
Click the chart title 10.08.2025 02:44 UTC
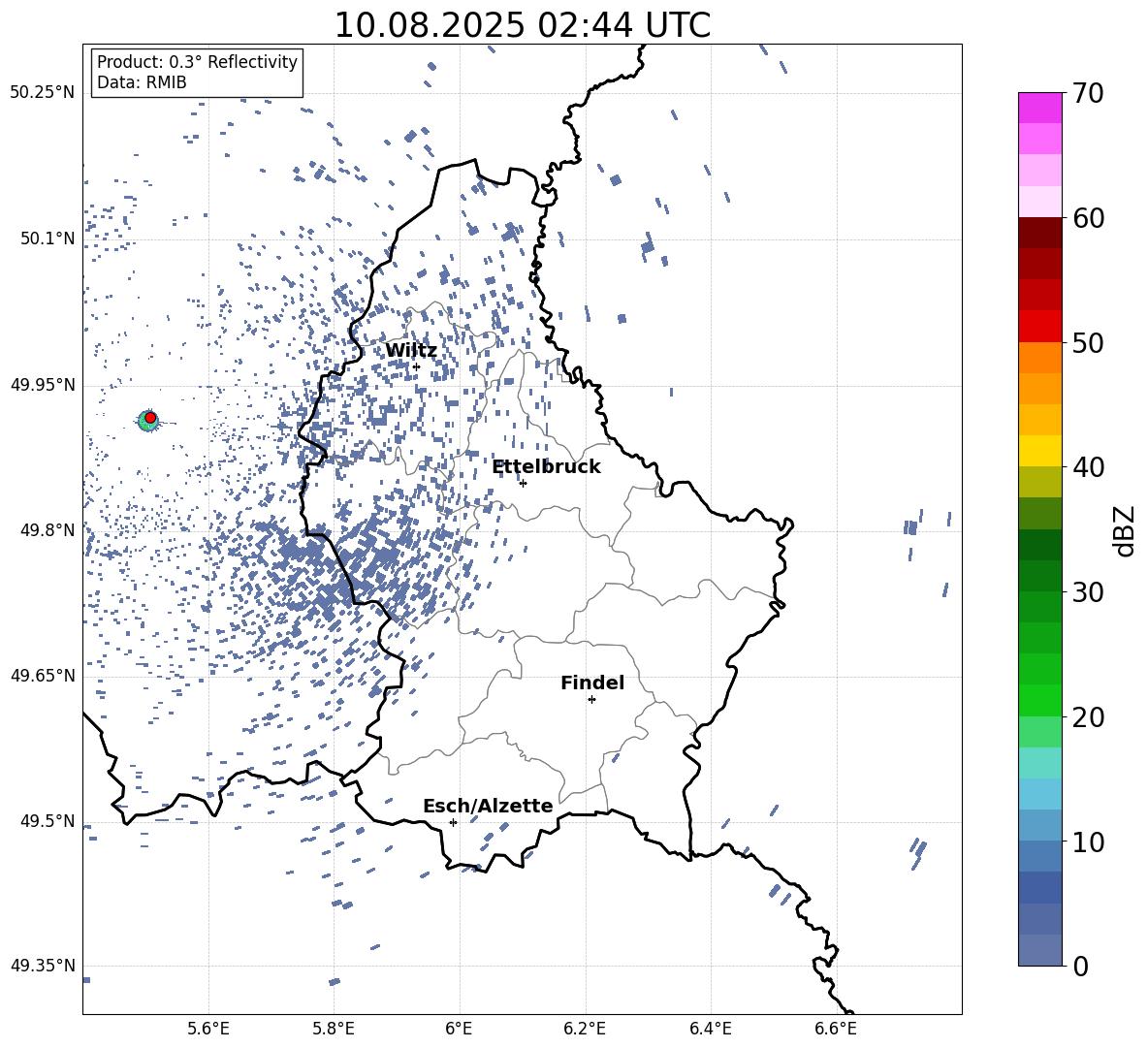pos(522,25)
